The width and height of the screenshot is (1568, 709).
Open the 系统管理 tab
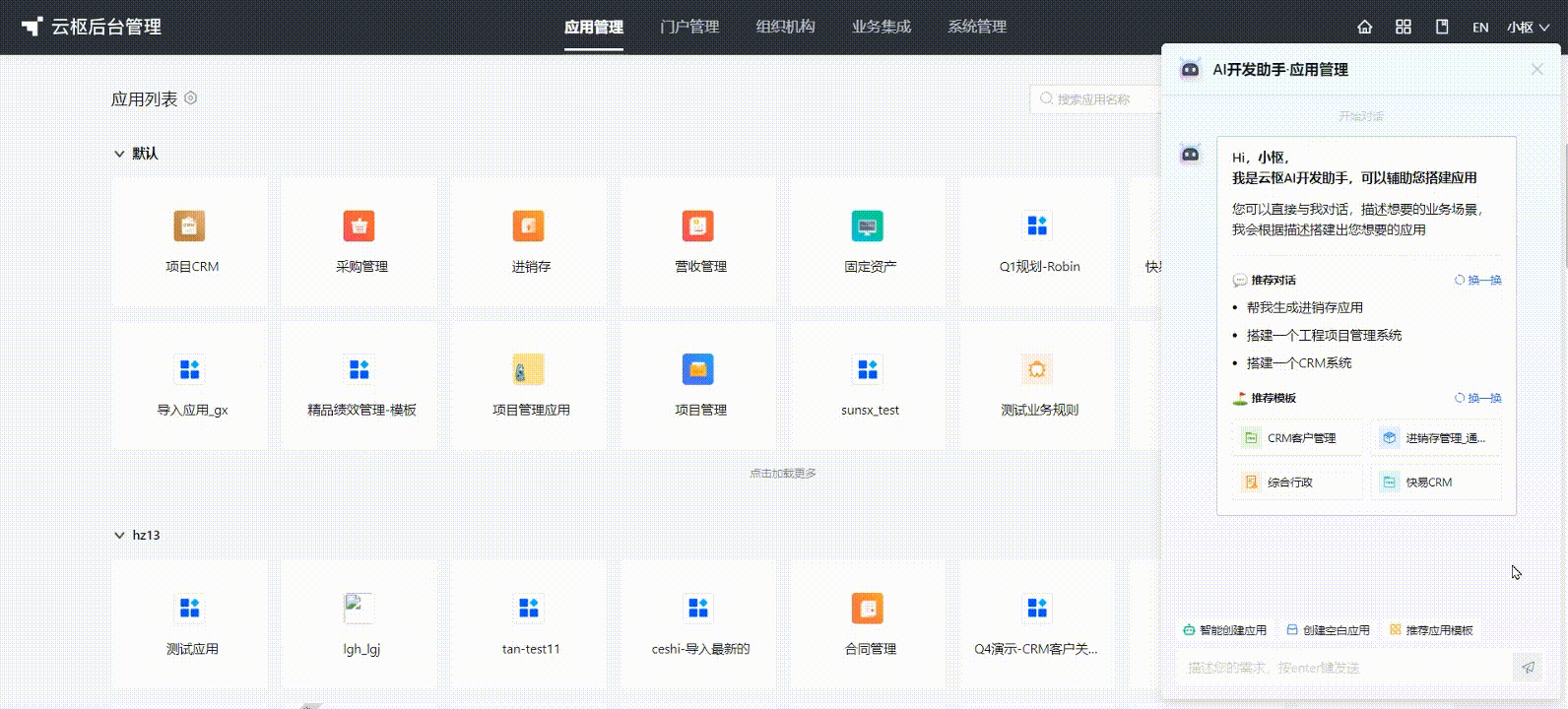(x=977, y=27)
